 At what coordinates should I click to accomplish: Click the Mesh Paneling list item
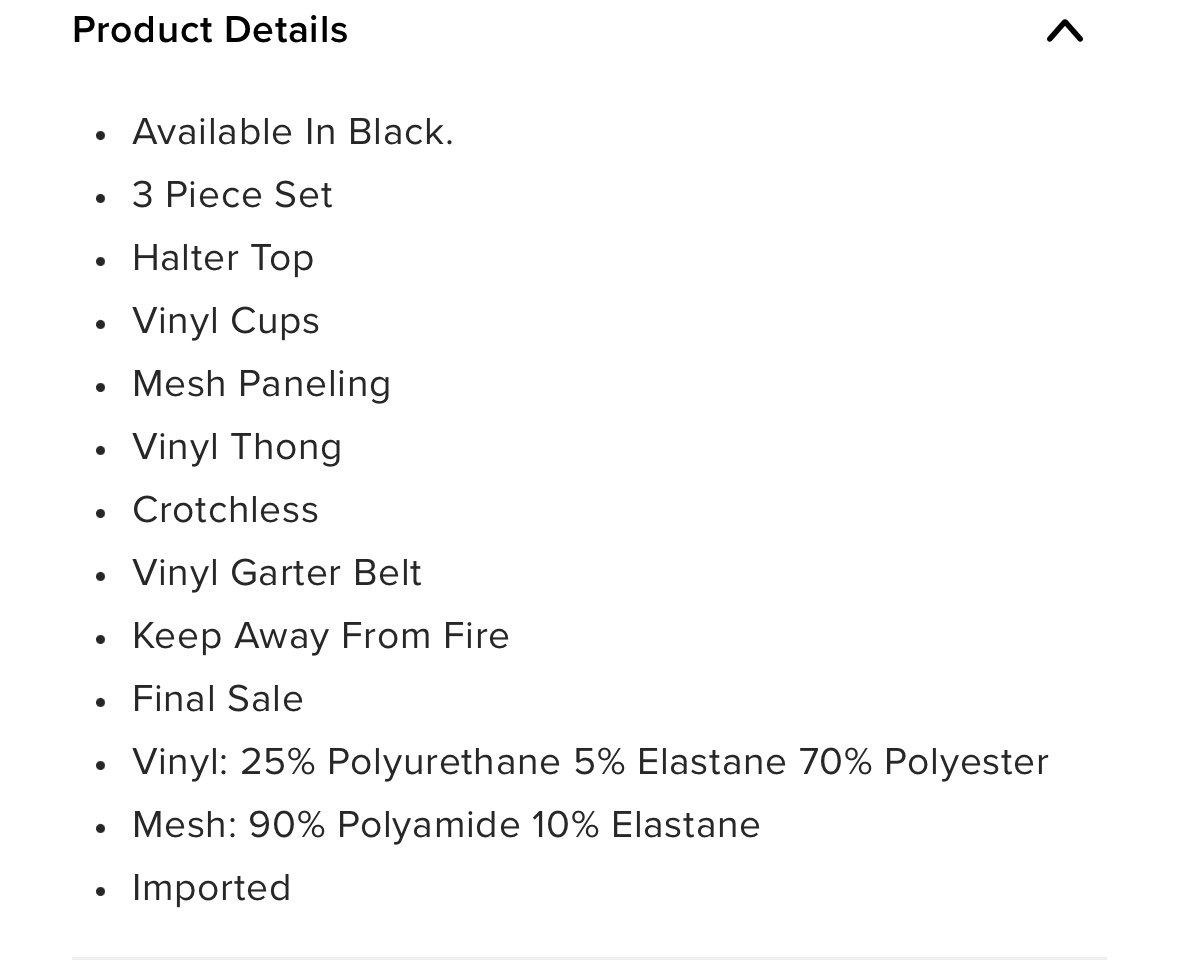[x=262, y=384]
